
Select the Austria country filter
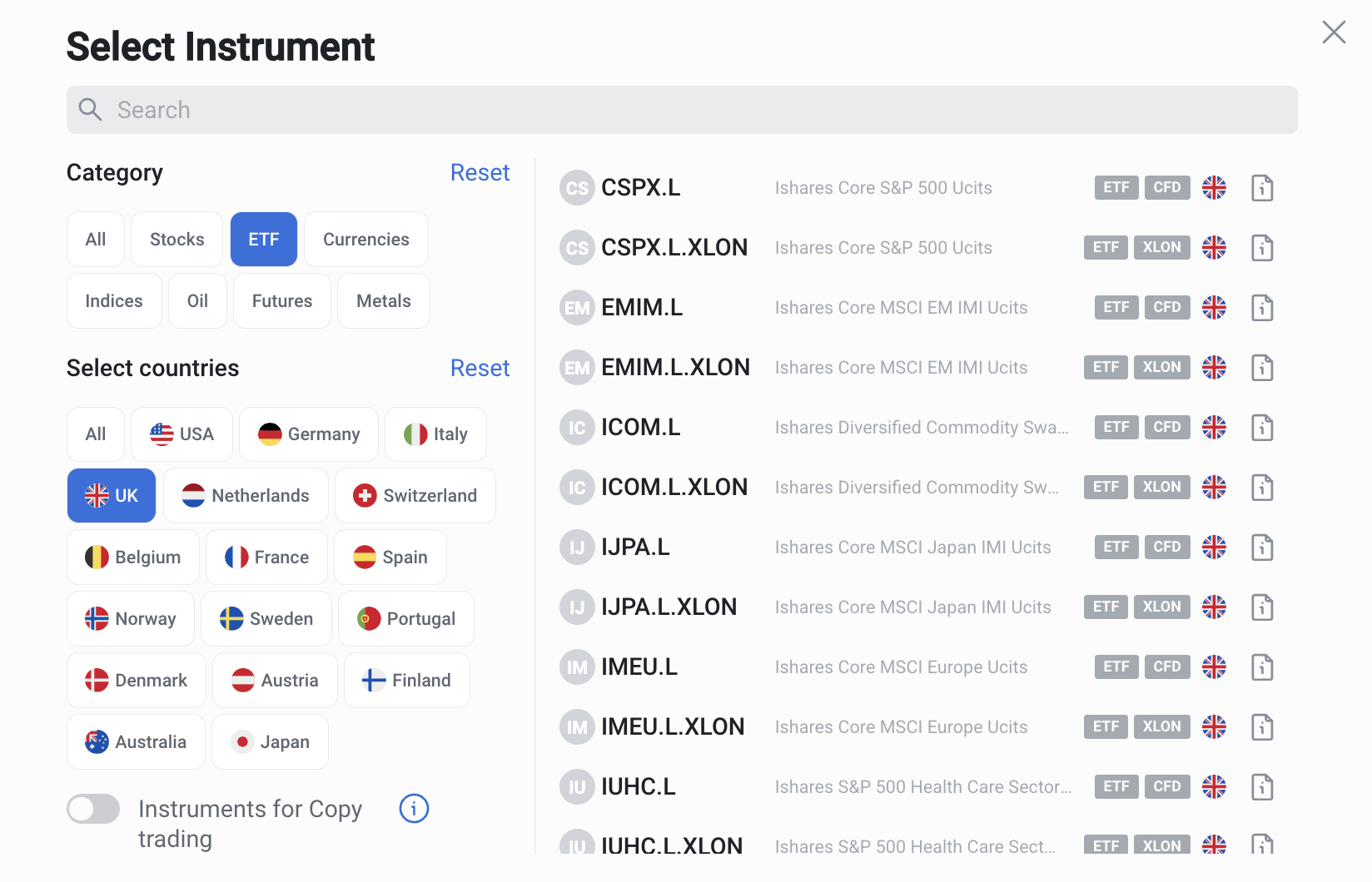pos(275,681)
